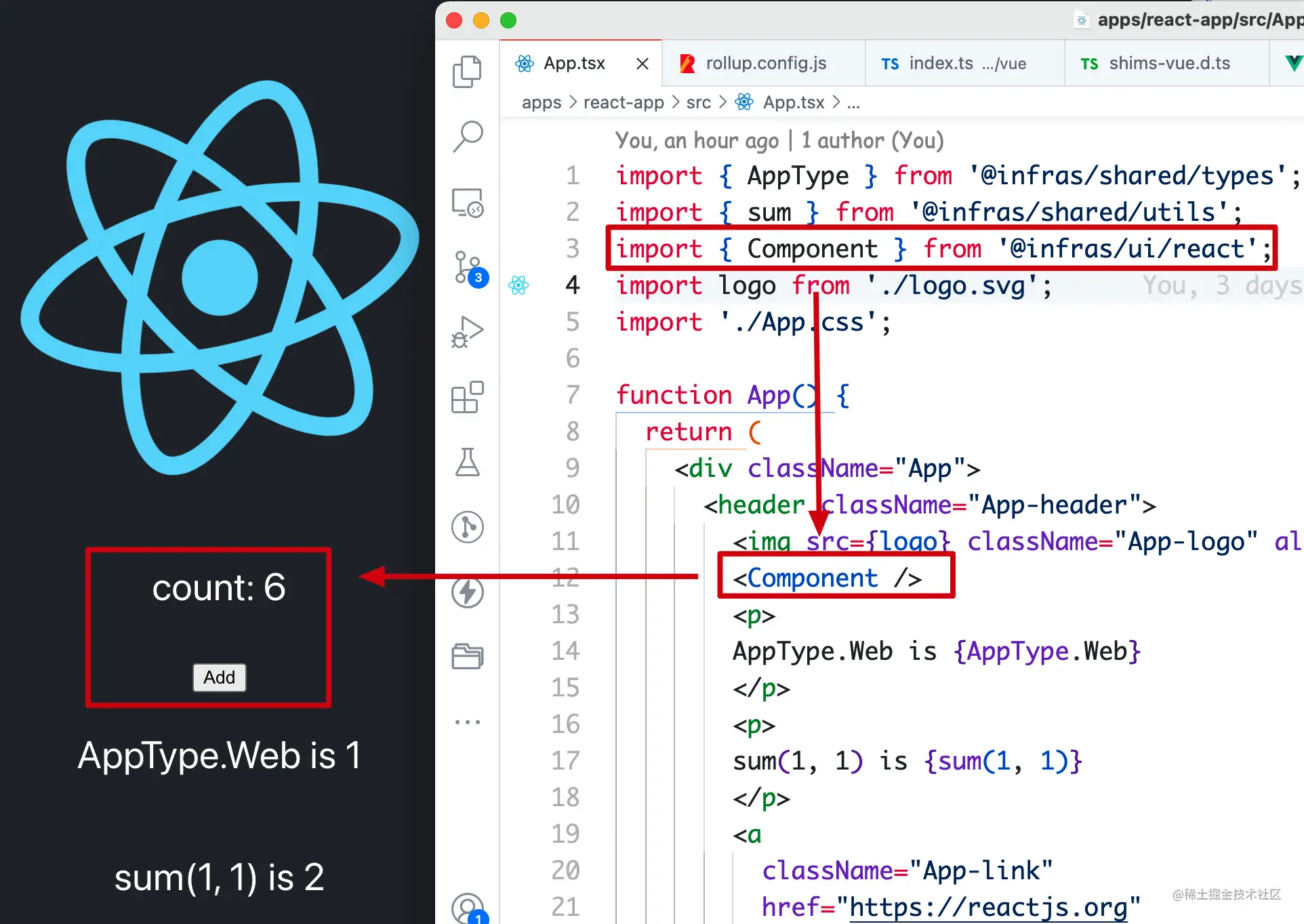This screenshot has height=924, width=1304.
Task: Switch to the rollup.config.js tab
Action: coord(765,64)
